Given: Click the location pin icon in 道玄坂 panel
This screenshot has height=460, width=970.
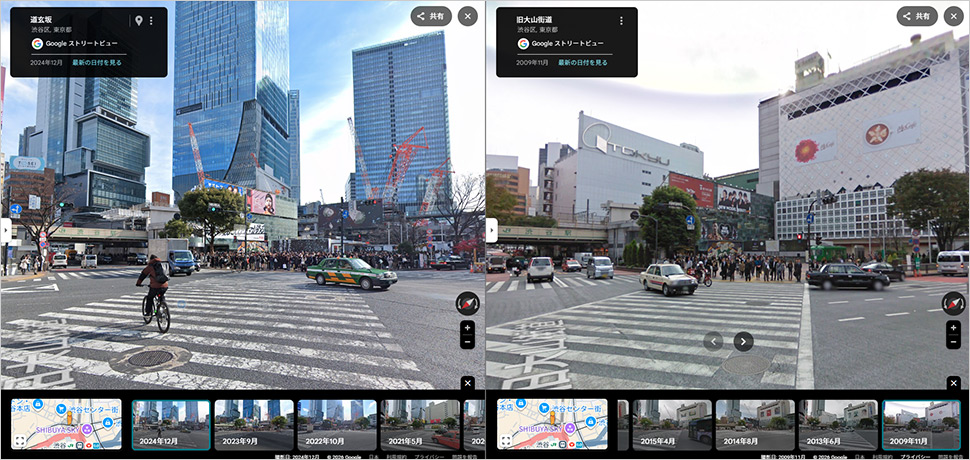Looking at the screenshot, I should [x=139, y=20].
